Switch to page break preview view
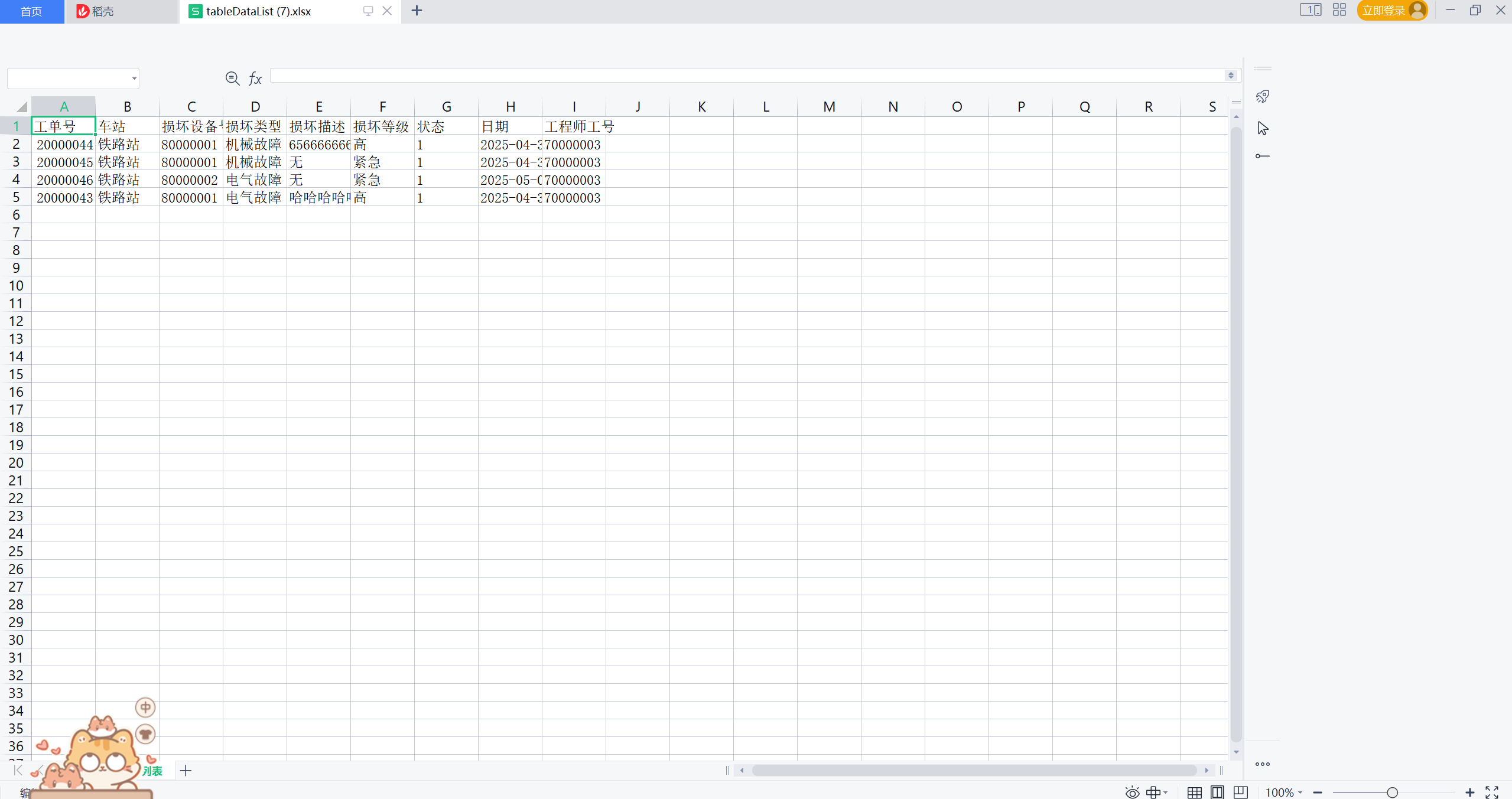This screenshot has height=799, width=1512. (1240, 792)
